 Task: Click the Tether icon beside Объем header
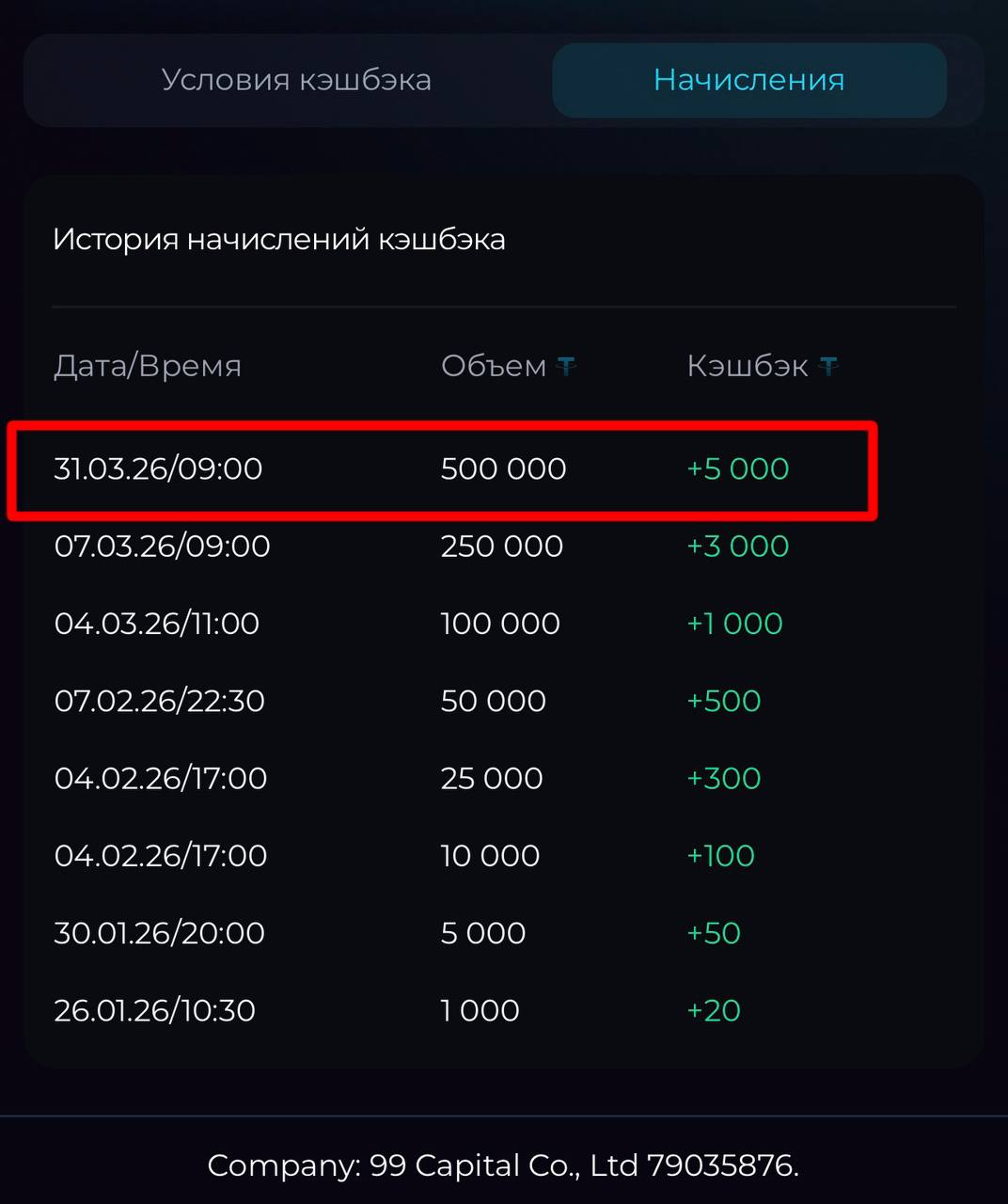point(566,366)
